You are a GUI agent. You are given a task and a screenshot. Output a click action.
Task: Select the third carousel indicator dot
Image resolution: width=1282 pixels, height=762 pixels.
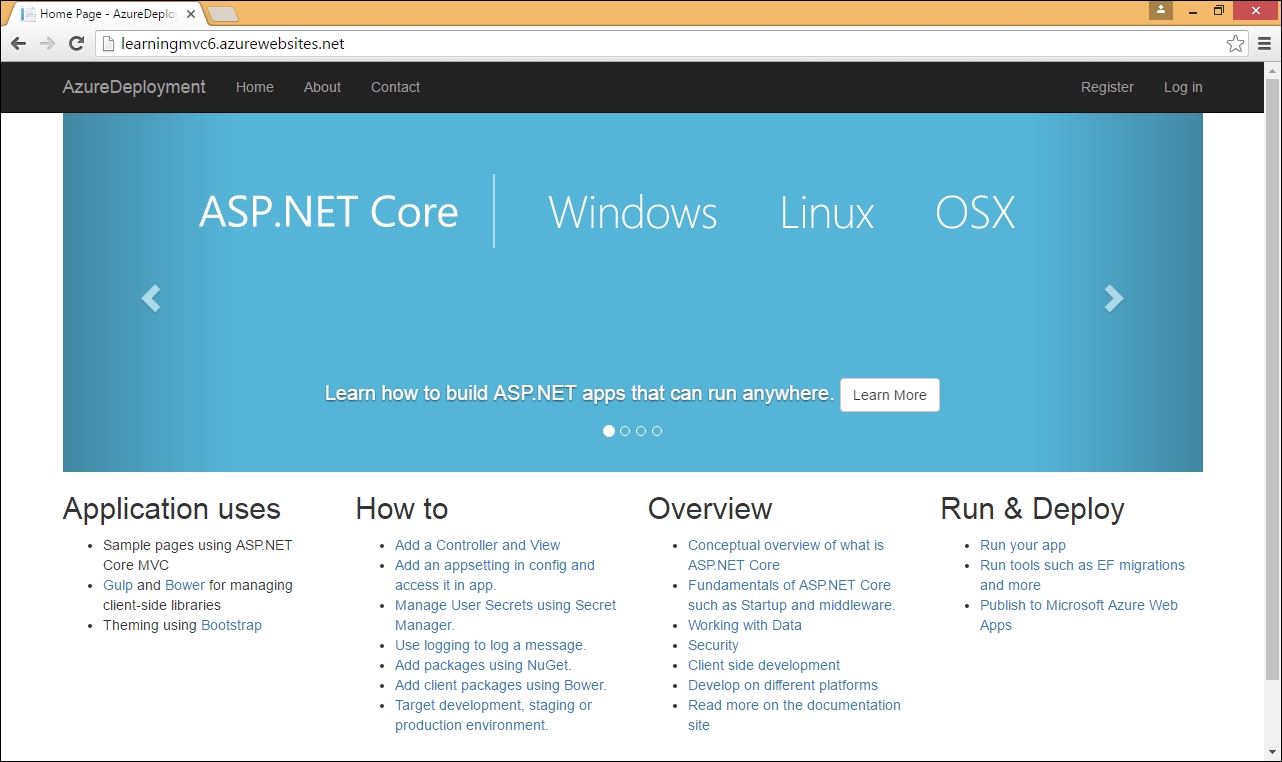641,431
